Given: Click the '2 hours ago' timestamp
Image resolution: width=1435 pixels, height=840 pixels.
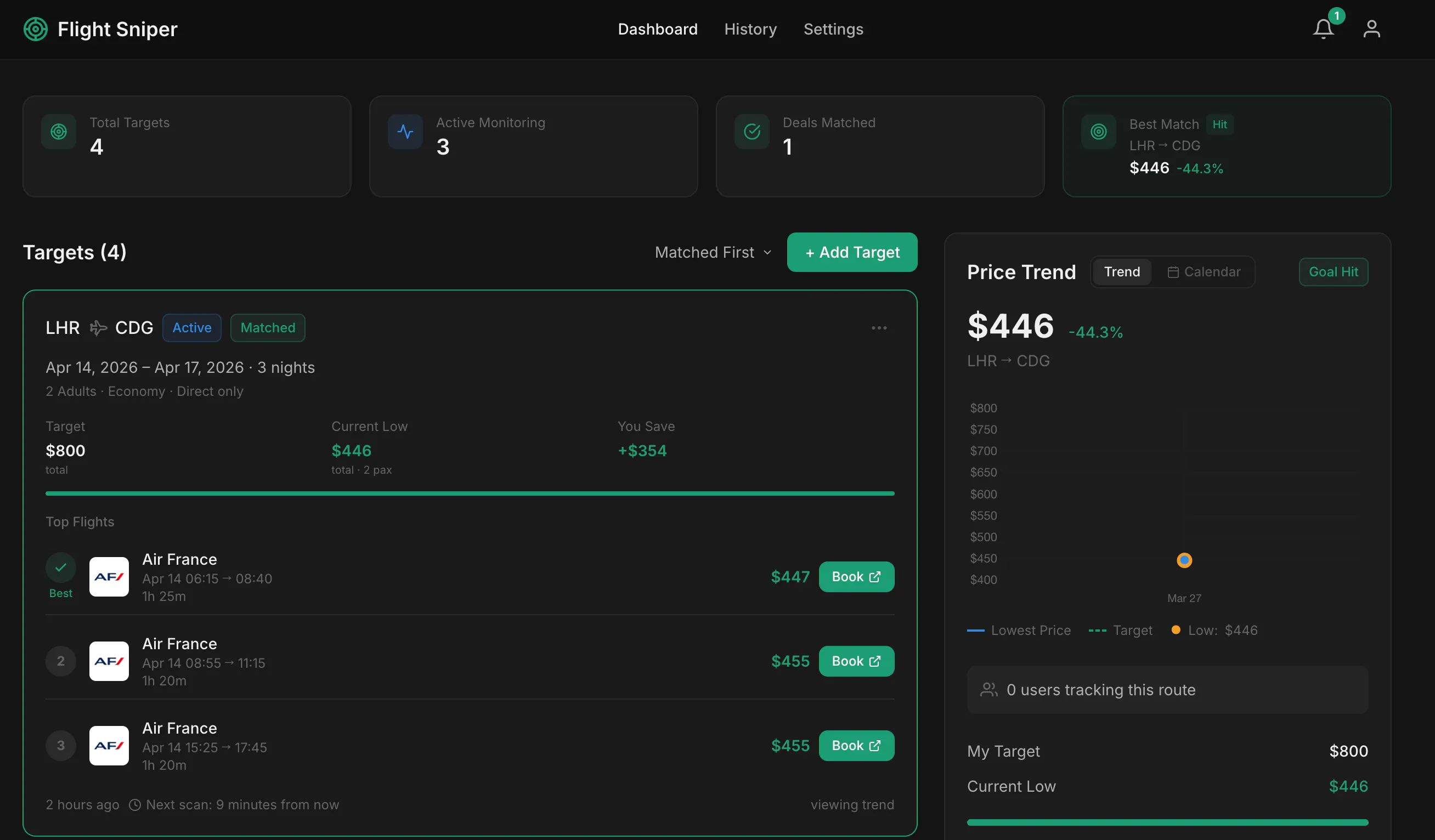Looking at the screenshot, I should click(83, 805).
